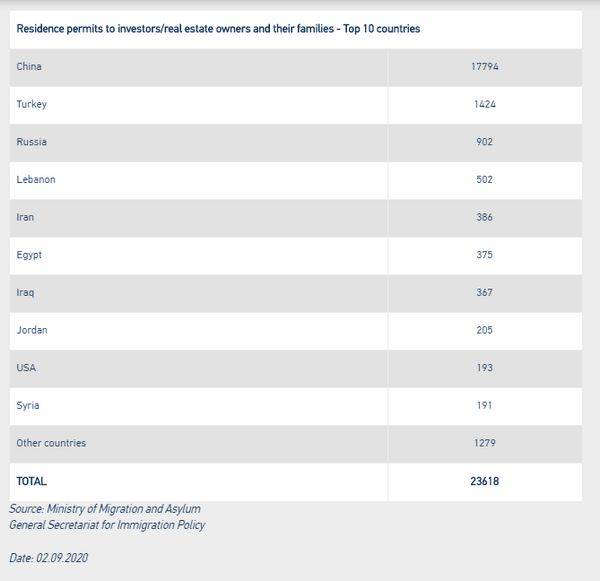Viewport: 600px width, 581px height.
Task: Select the Russia row label
Action: click(31, 142)
